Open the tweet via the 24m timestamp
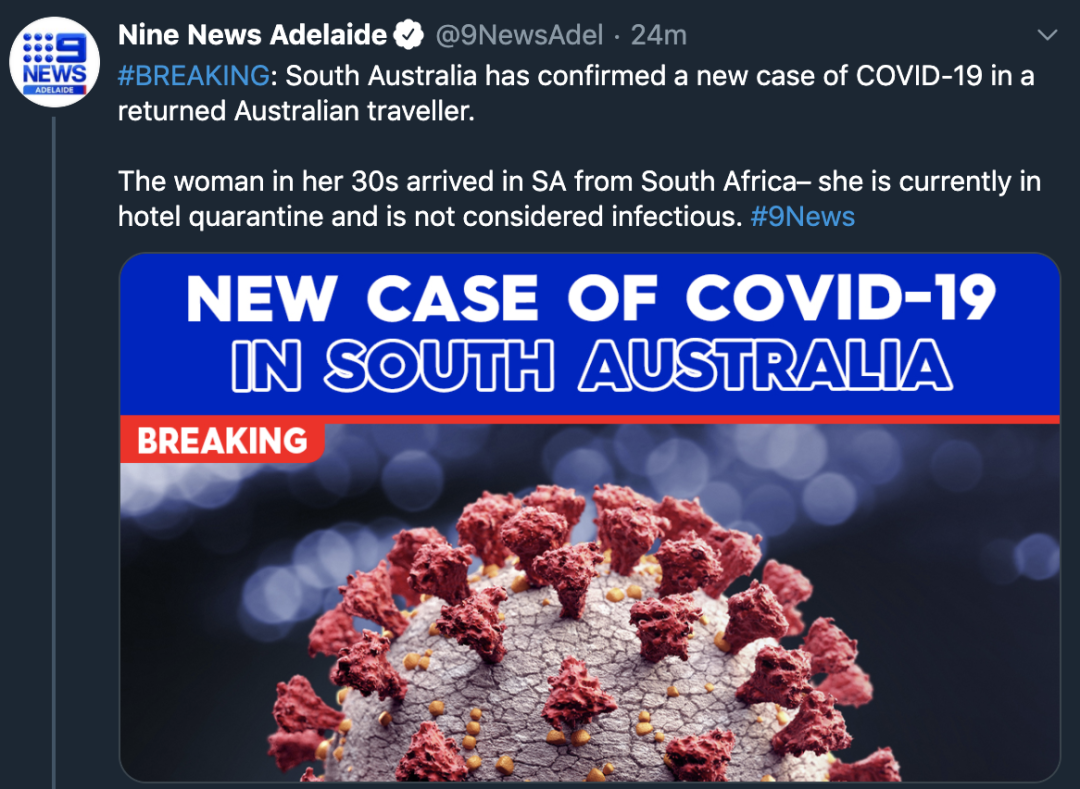This screenshot has height=789, width=1080. click(x=658, y=35)
